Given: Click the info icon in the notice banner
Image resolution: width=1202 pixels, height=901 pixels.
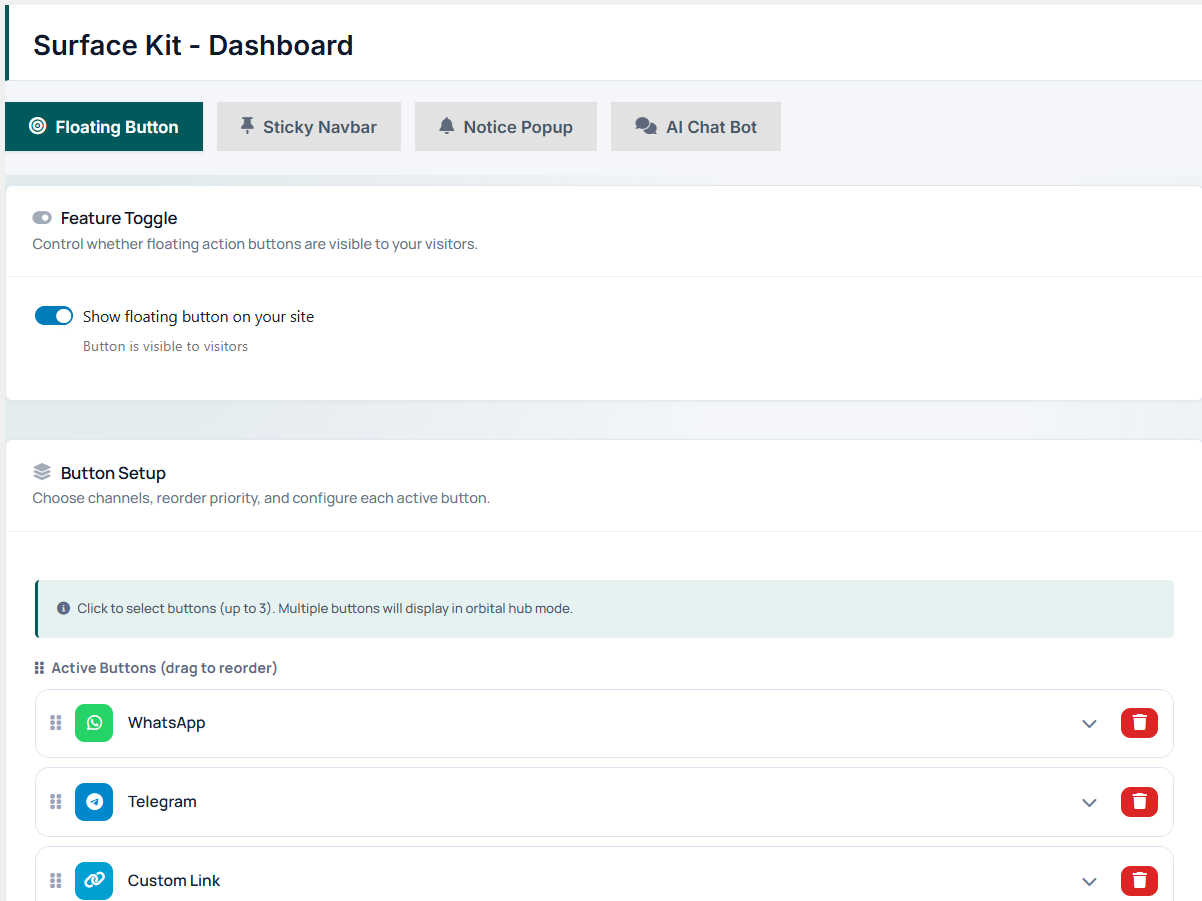Looking at the screenshot, I should pos(64,608).
